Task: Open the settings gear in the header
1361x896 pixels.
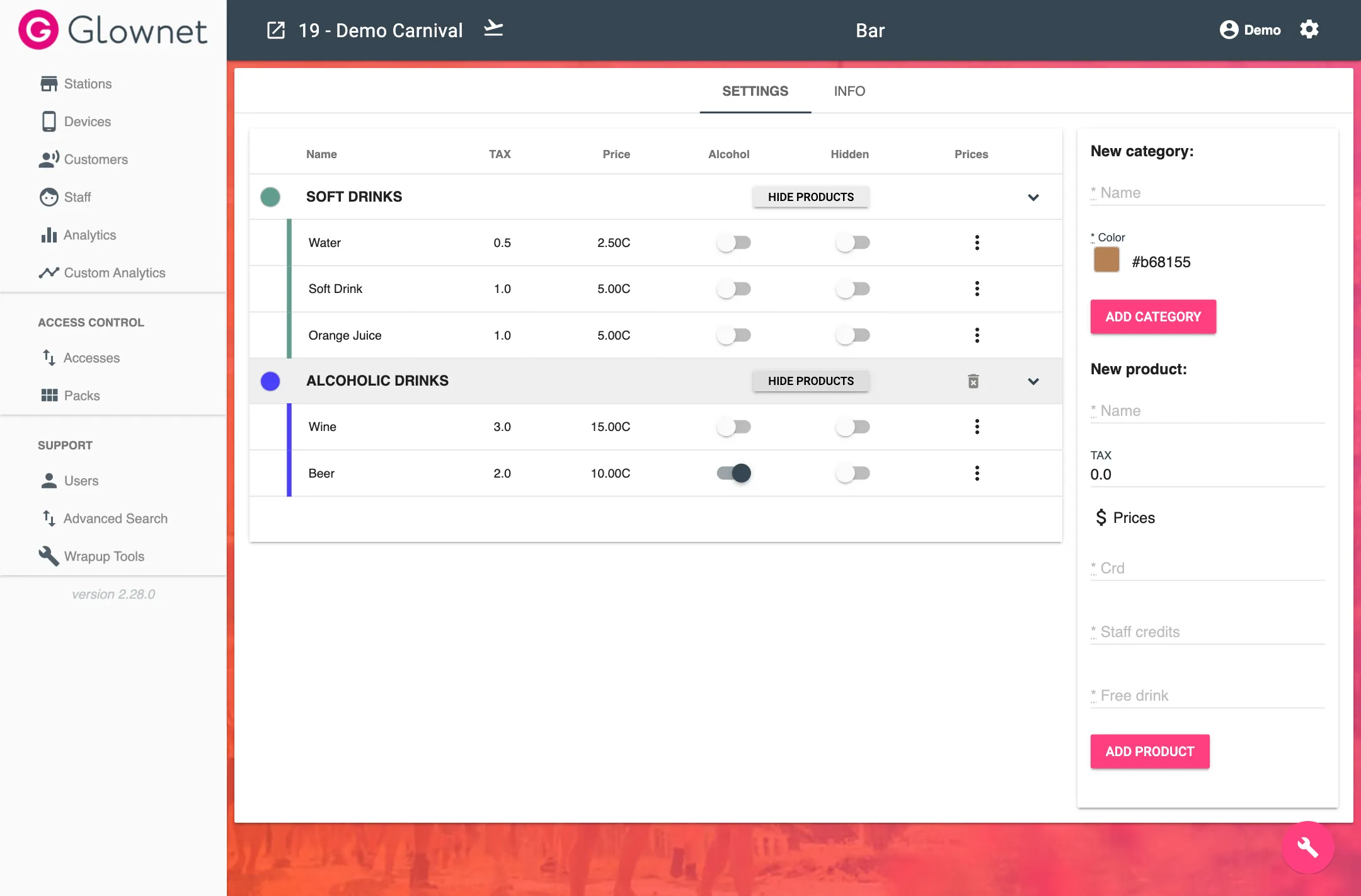Action: coord(1309,30)
